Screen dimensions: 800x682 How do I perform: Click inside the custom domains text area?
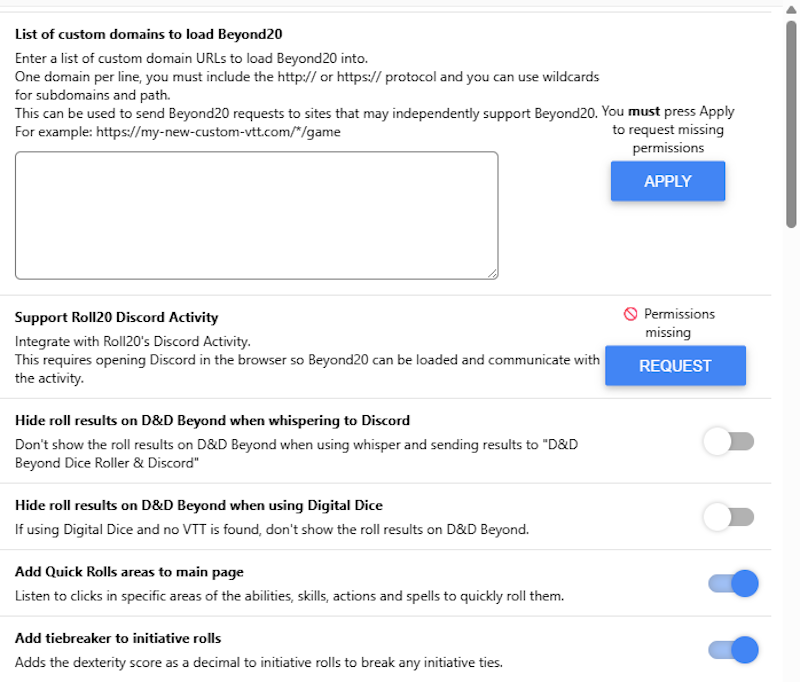pos(256,215)
